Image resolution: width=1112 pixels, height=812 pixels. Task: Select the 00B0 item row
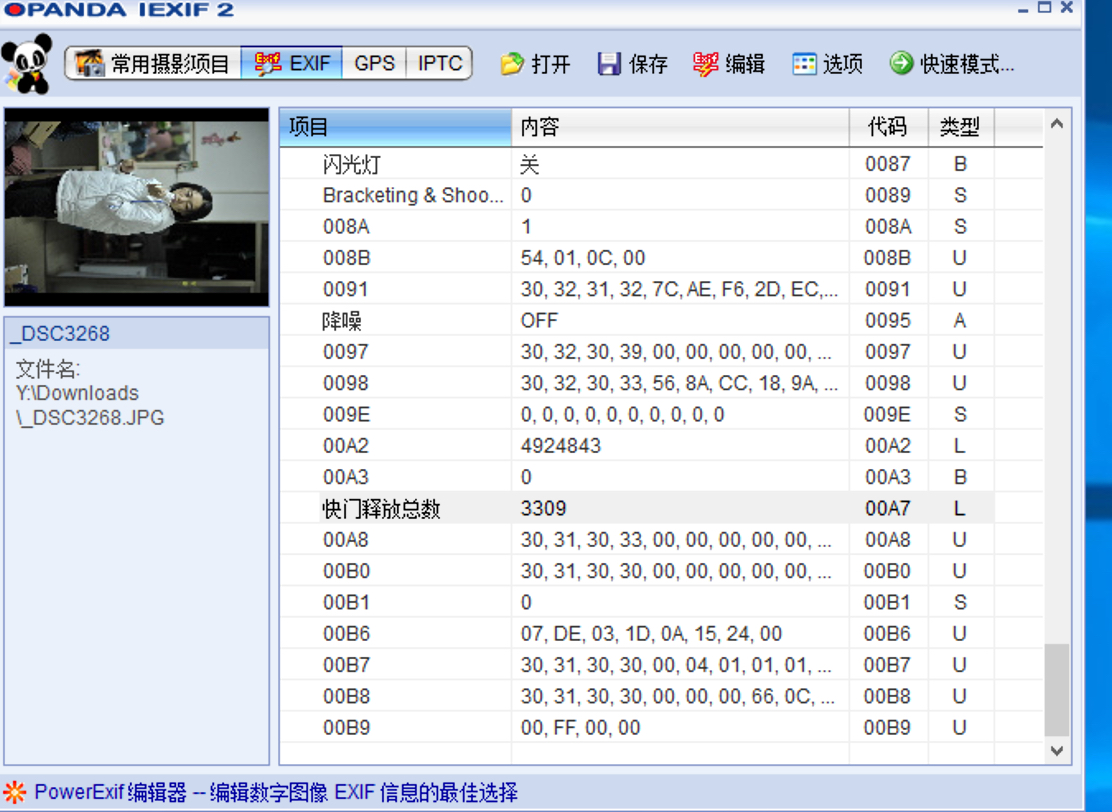point(661,571)
